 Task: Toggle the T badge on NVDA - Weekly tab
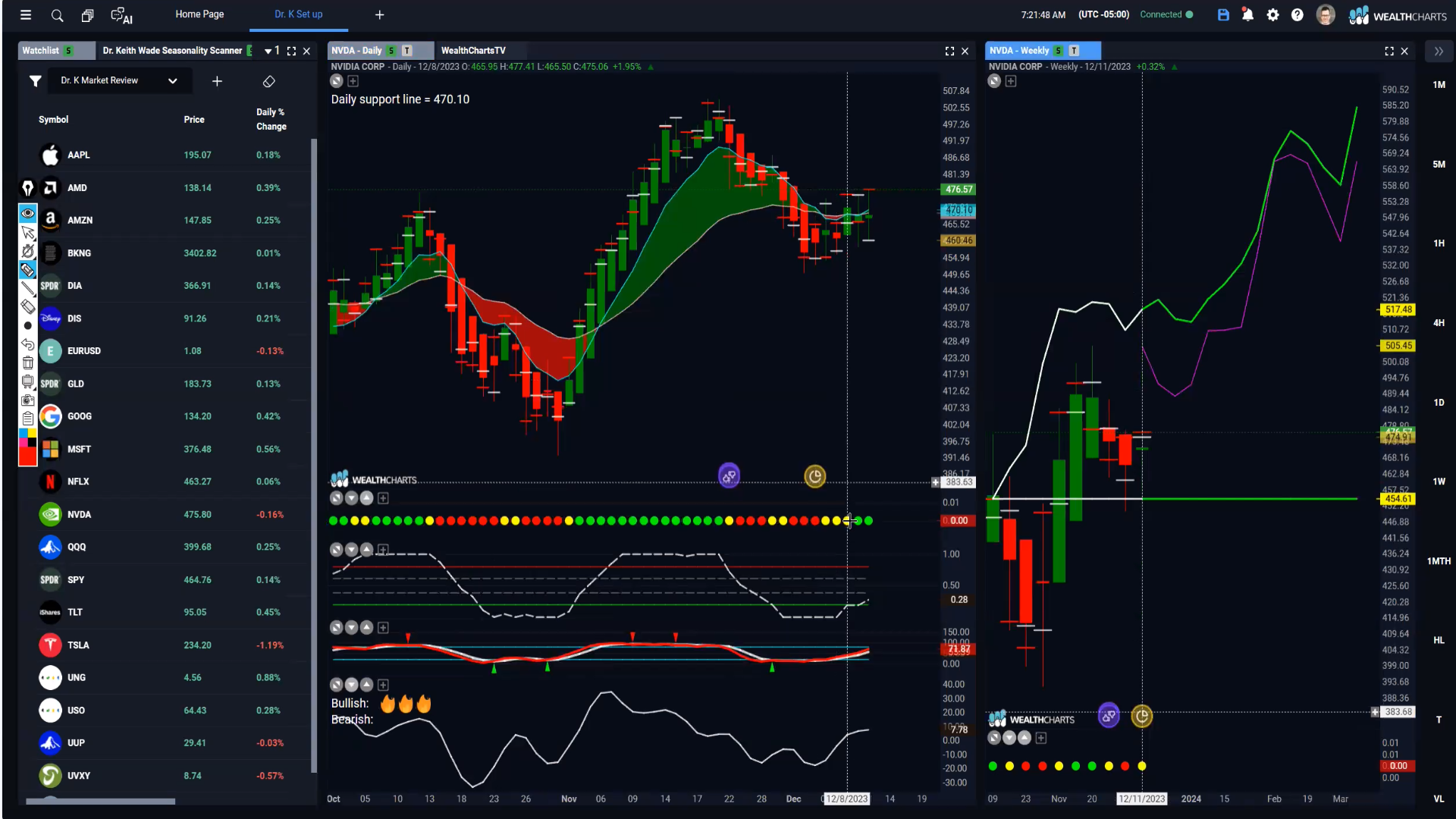(x=1074, y=51)
